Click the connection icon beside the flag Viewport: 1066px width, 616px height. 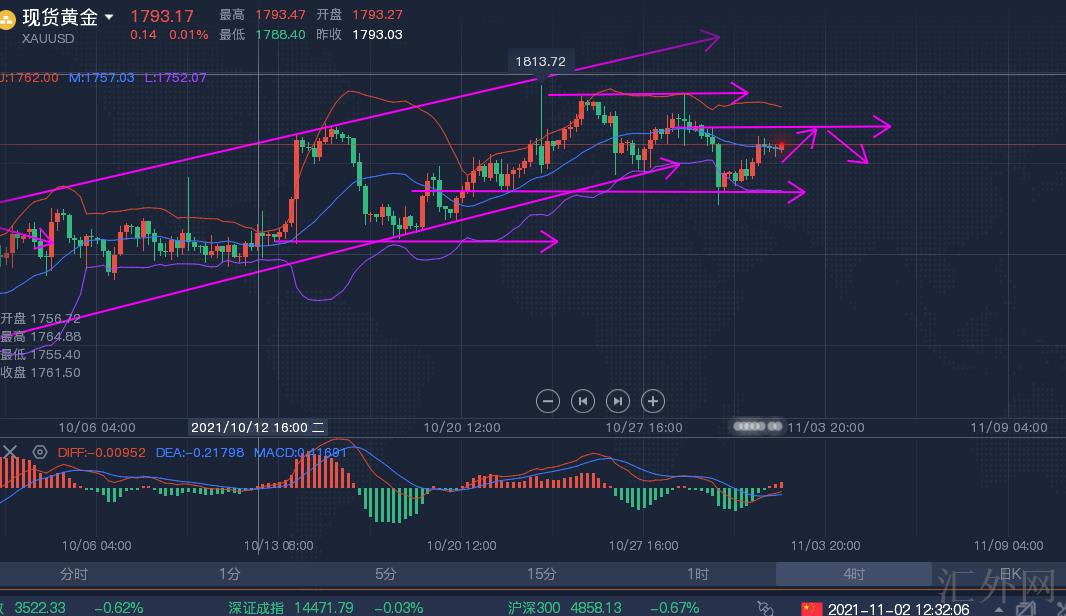[767, 608]
